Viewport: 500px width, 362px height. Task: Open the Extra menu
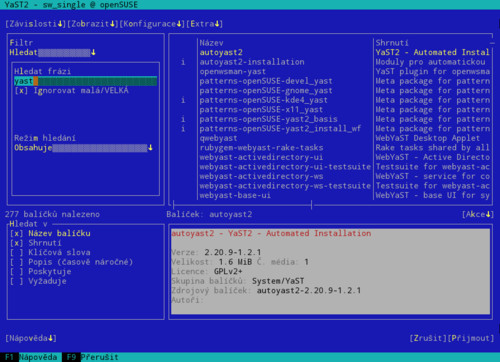click(x=204, y=24)
